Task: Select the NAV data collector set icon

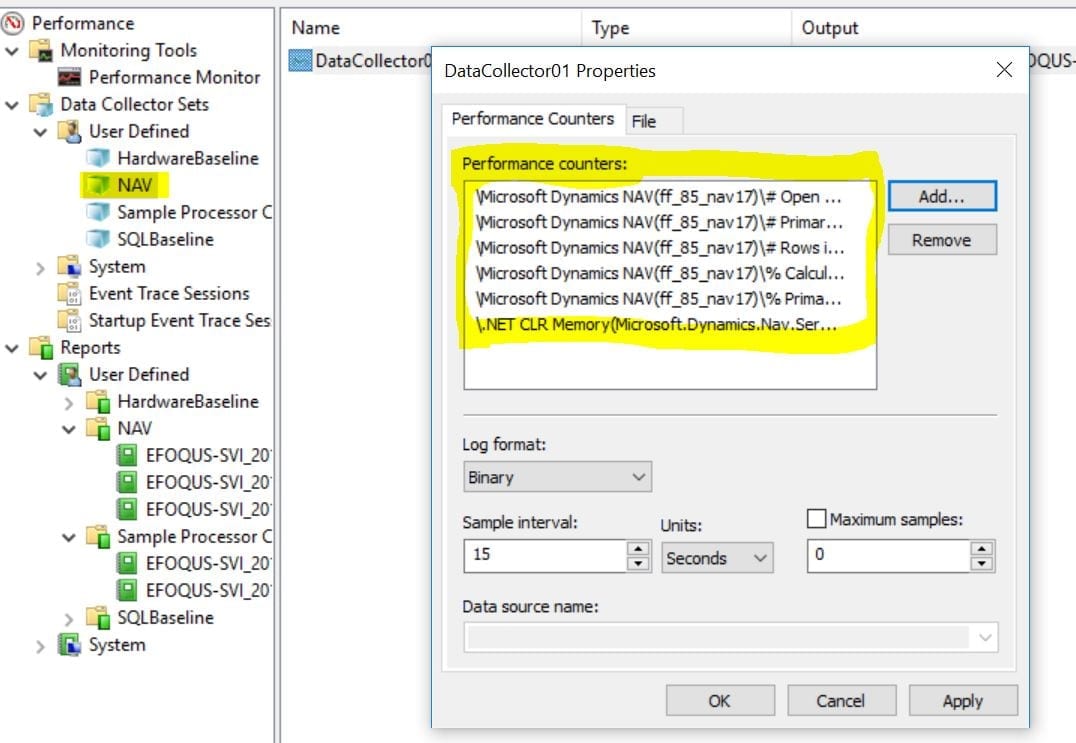Action: coord(97,185)
